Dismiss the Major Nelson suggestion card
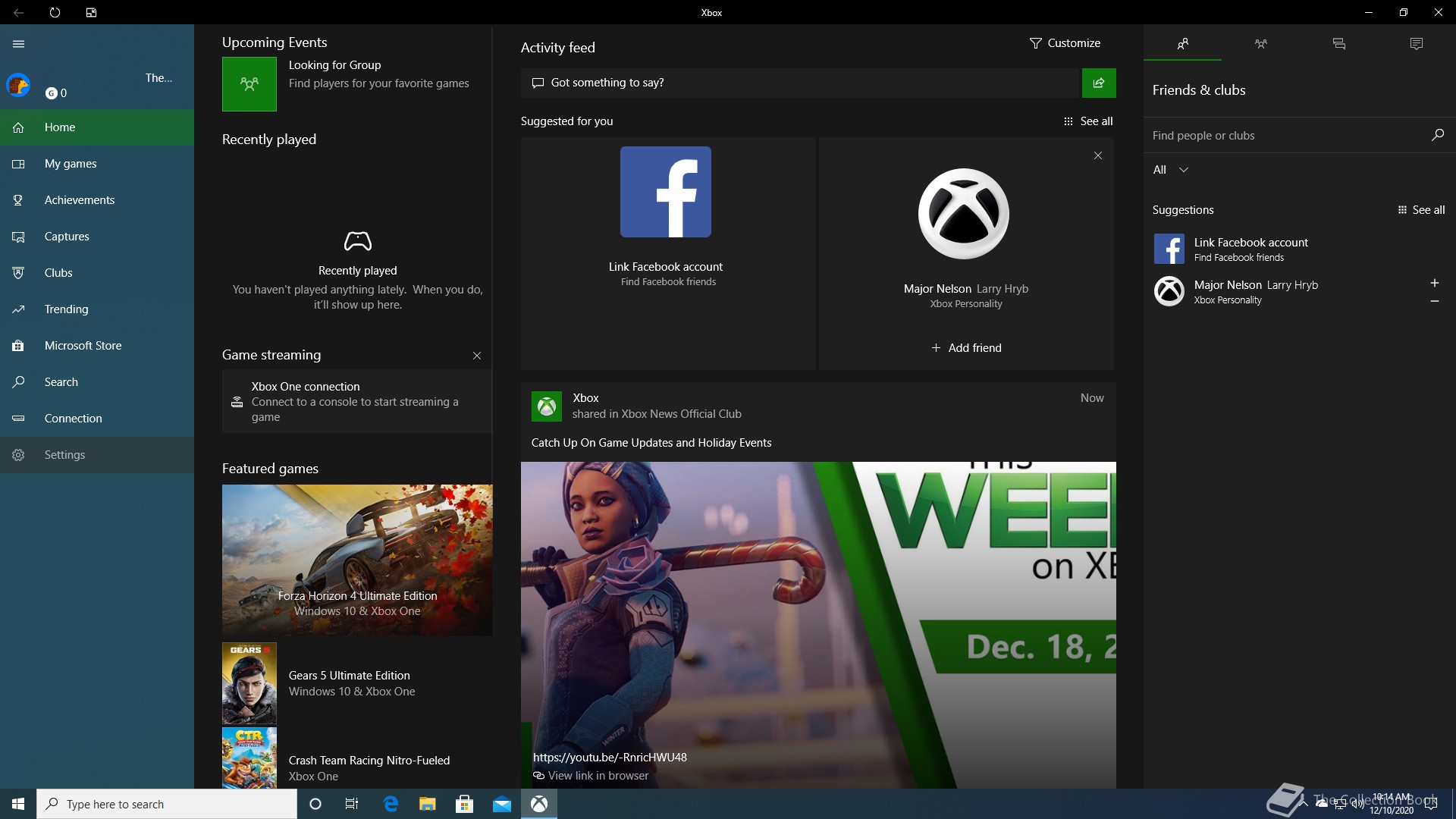This screenshot has width=1456, height=819. click(x=1098, y=155)
